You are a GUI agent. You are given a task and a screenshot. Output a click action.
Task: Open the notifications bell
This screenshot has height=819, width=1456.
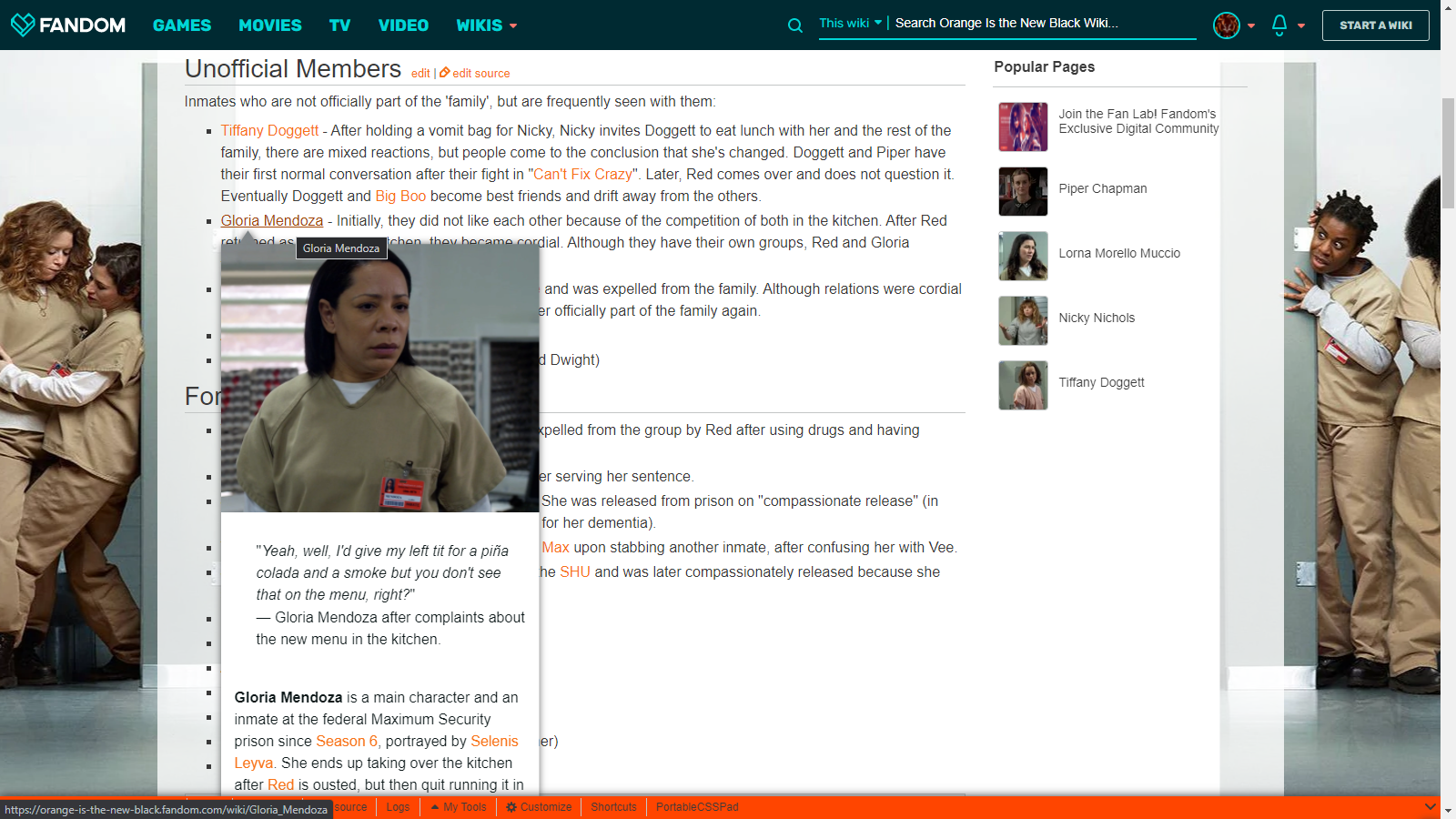(x=1279, y=25)
